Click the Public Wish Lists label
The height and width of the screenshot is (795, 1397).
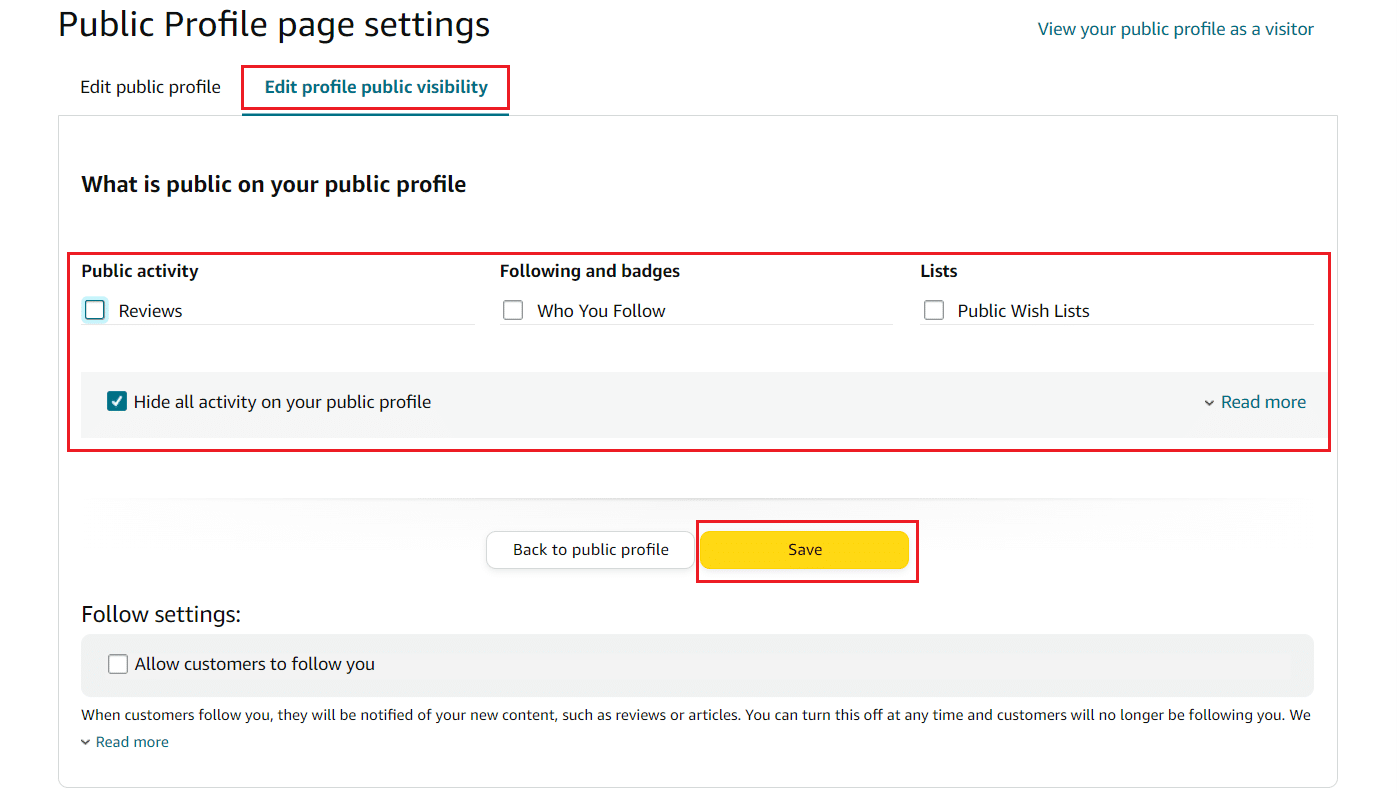[x=1023, y=311]
